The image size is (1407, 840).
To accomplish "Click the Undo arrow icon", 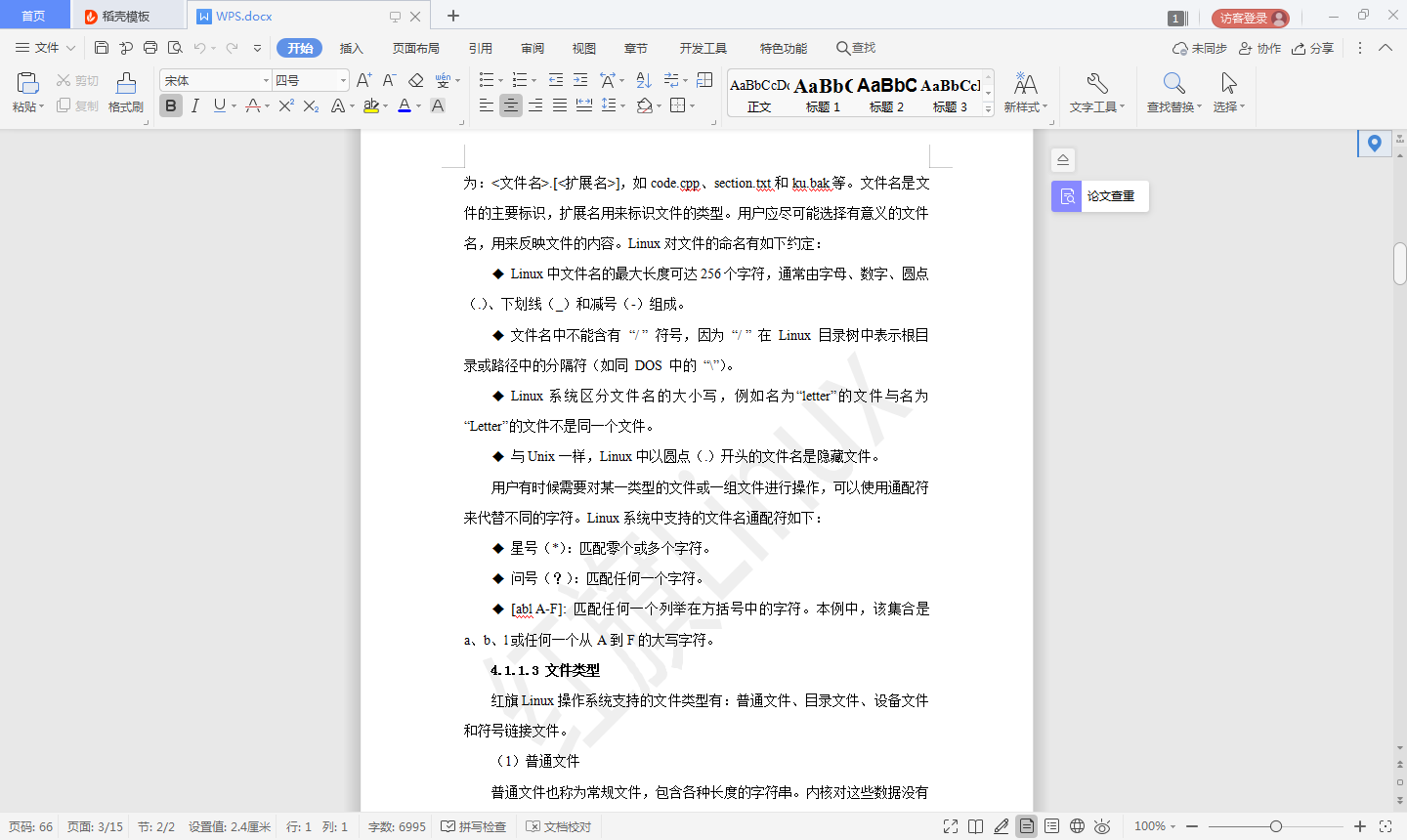I will click(199, 48).
